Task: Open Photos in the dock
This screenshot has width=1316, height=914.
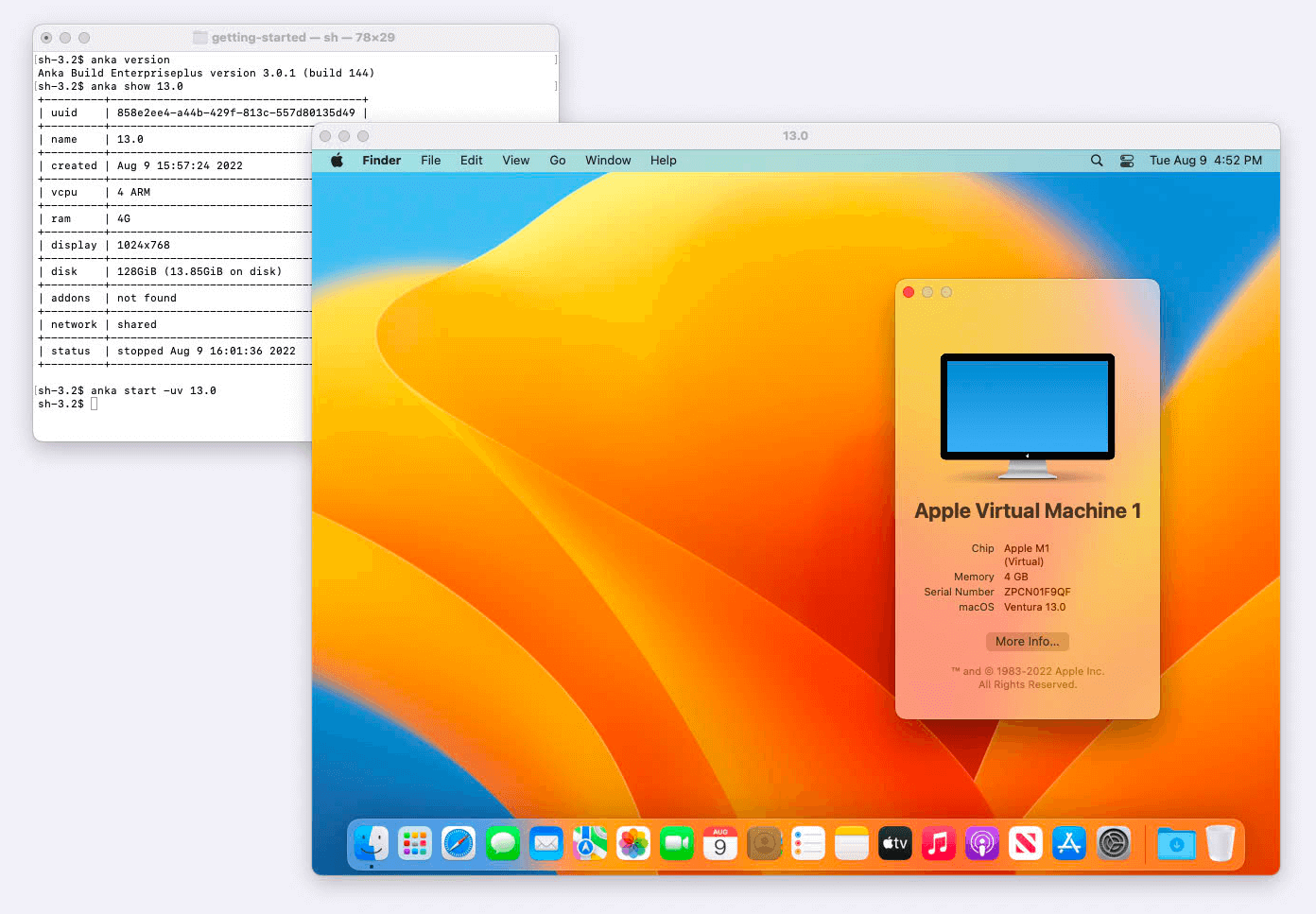Action: click(x=633, y=843)
